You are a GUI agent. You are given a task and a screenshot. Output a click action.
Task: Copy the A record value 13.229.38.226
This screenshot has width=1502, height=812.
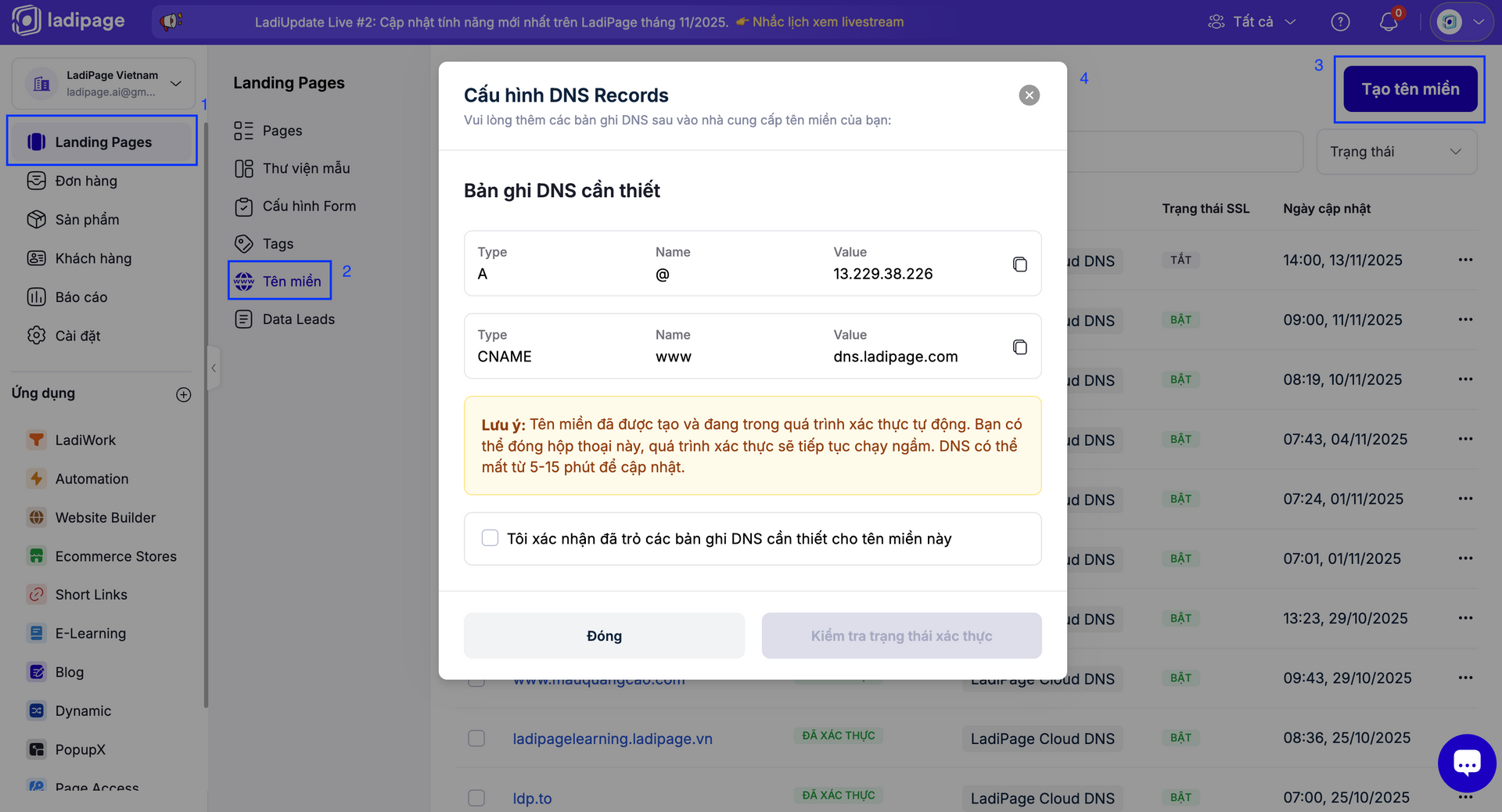(x=1019, y=264)
